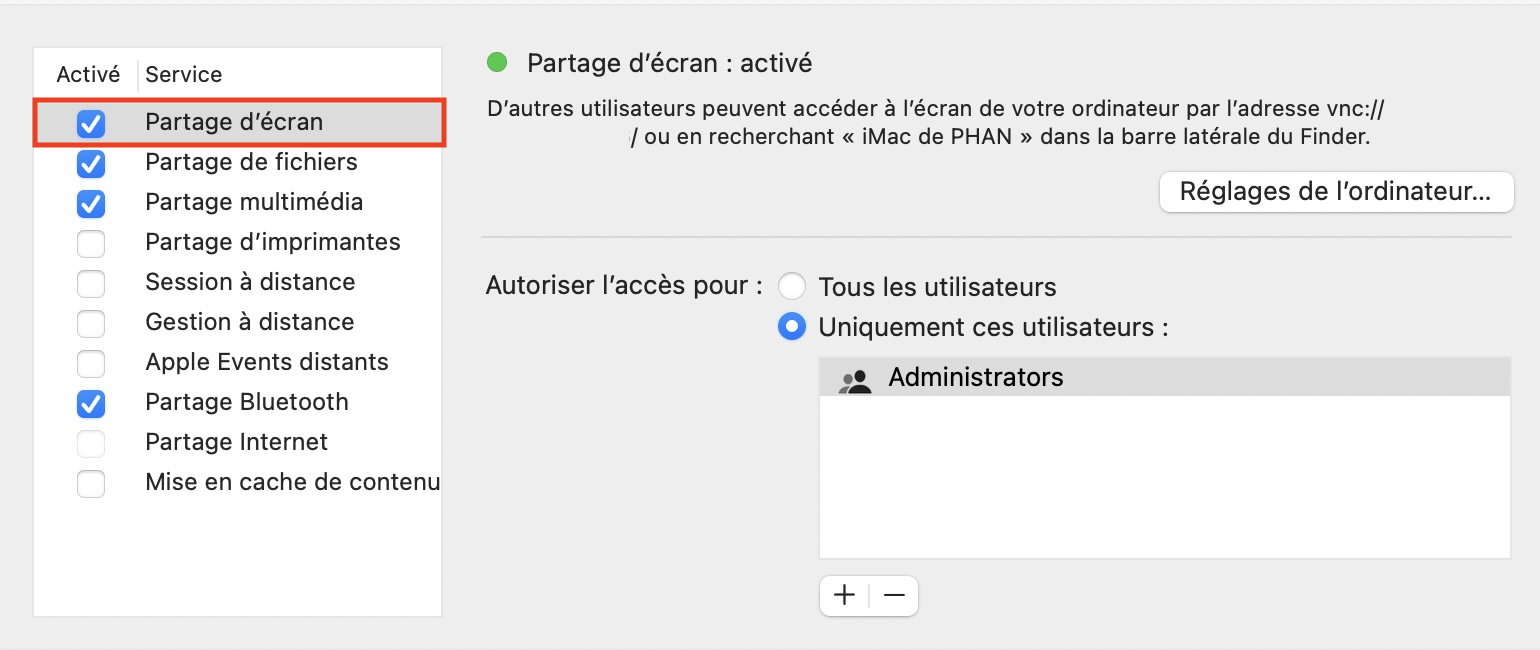The image size is (1540, 650).
Task: Disable the Partage de fichiers checkbox
Action: pos(91,163)
